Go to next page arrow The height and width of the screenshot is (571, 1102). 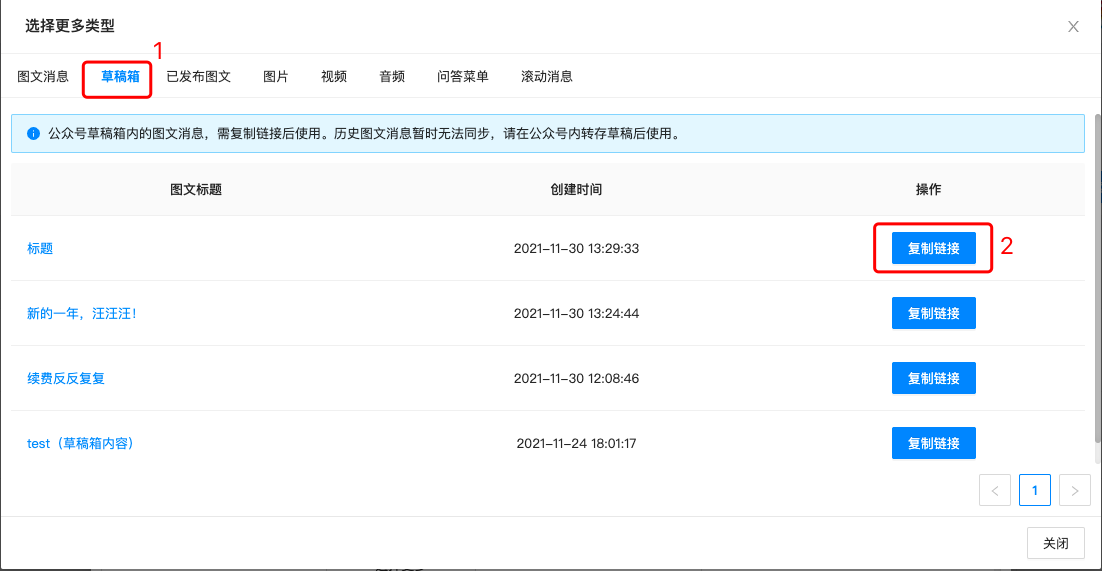coord(1074,490)
